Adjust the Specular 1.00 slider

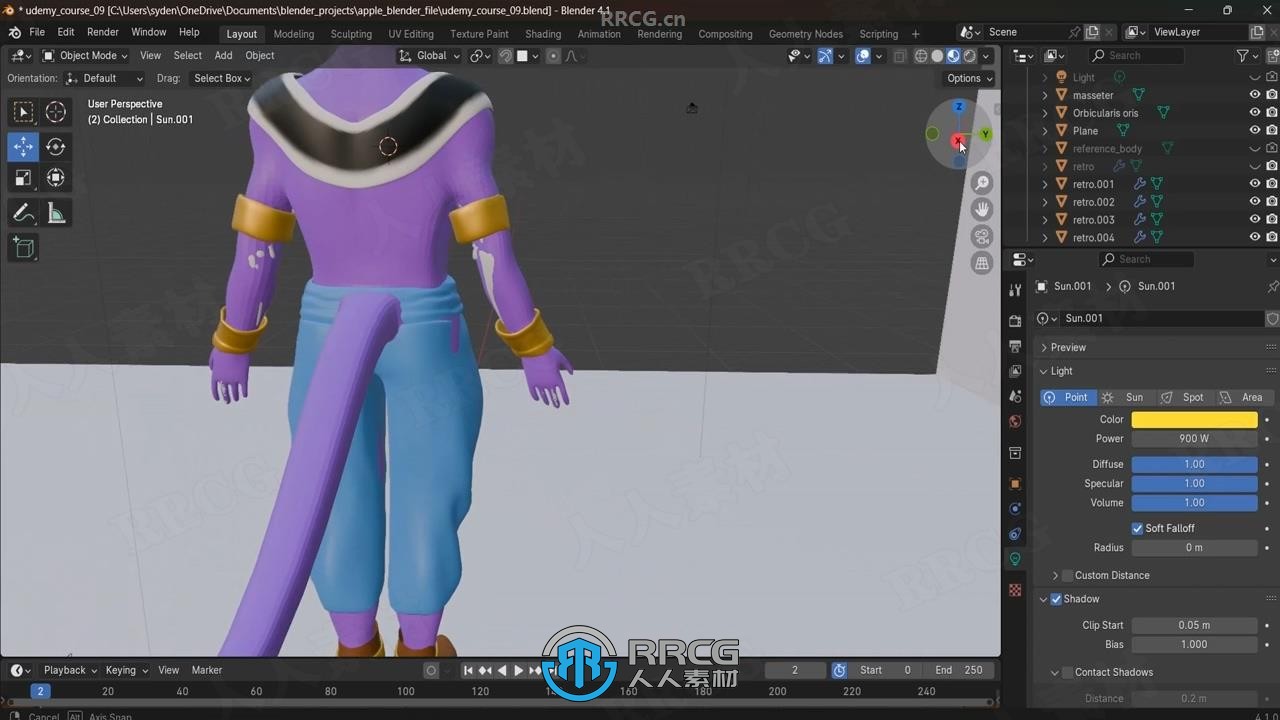click(x=1194, y=483)
